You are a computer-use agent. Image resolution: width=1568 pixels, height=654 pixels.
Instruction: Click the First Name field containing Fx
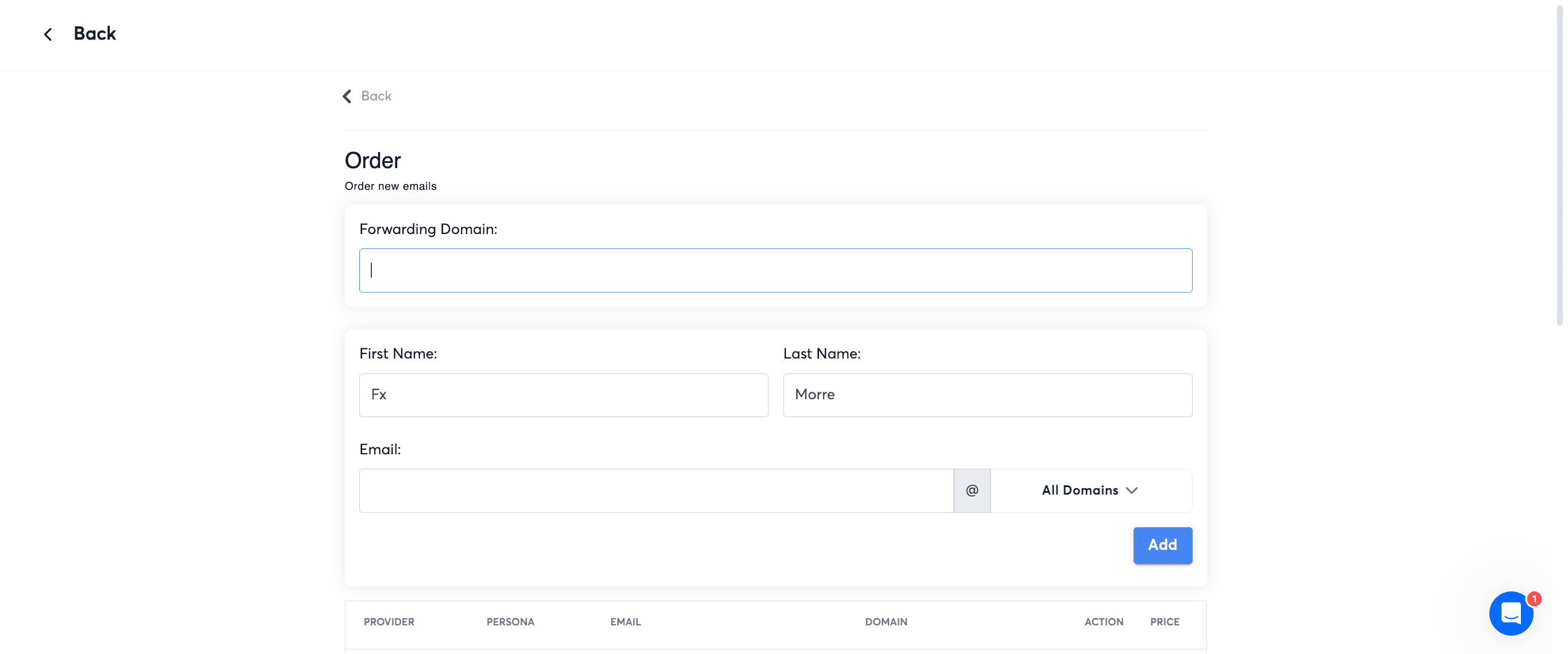(564, 395)
